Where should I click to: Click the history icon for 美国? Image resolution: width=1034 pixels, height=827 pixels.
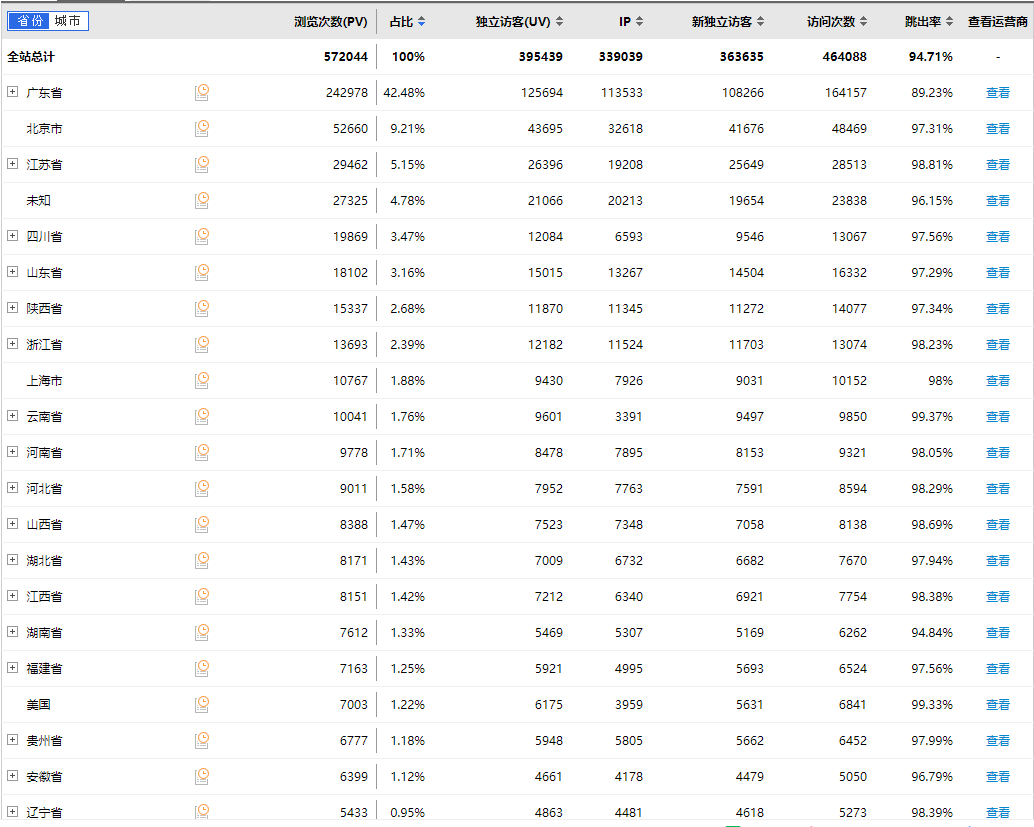point(202,704)
